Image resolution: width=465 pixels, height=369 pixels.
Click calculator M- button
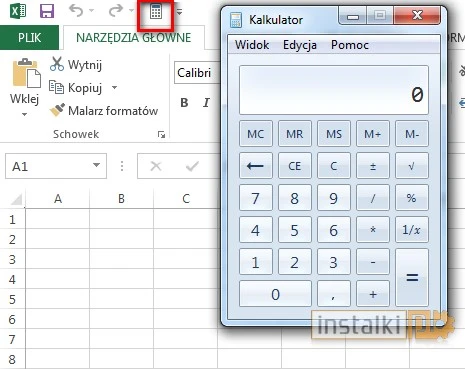pyautogui.click(x=412, y=134)
